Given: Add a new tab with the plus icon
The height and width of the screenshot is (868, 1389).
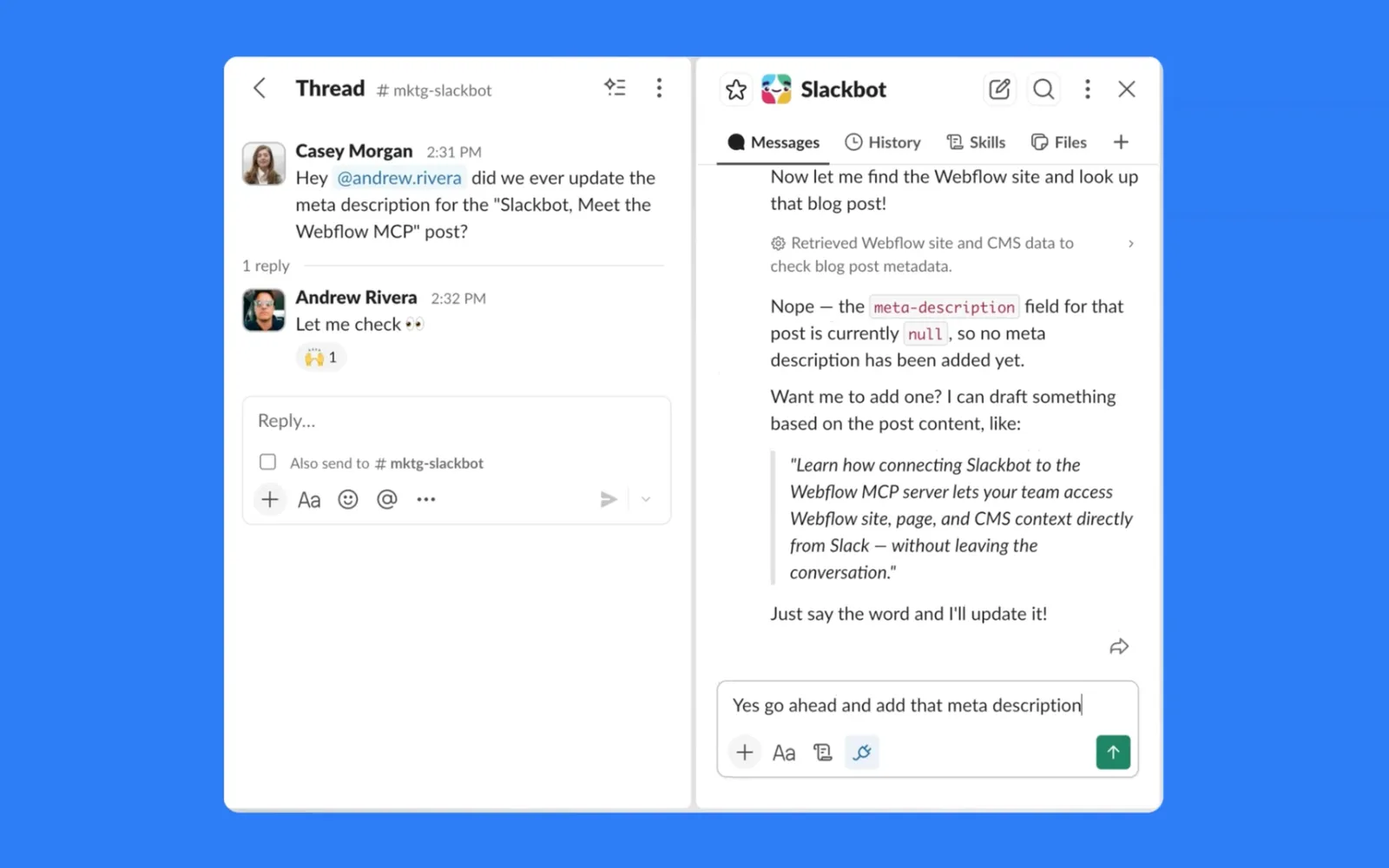Looking at the screenshot, I should click(x=1121, y=142).
